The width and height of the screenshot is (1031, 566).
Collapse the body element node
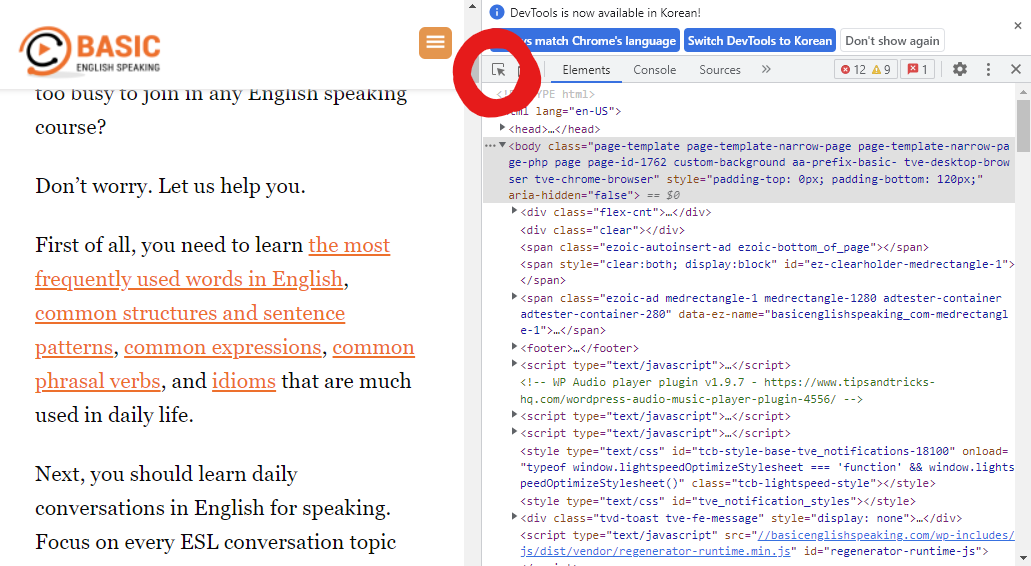[x=502, y=145]
